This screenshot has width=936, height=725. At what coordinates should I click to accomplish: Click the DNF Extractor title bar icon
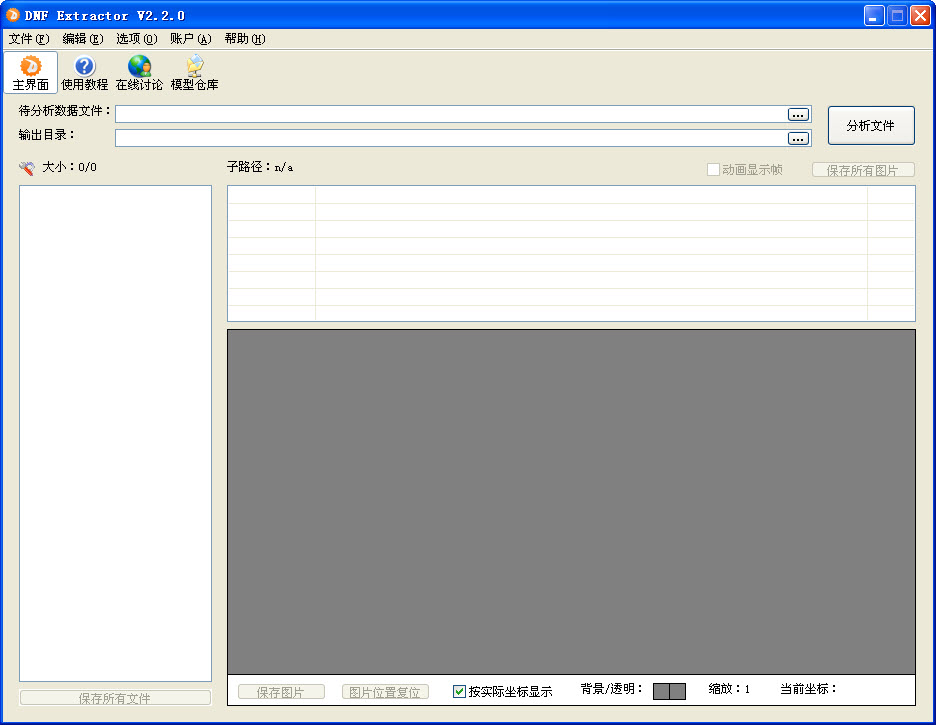13,15
